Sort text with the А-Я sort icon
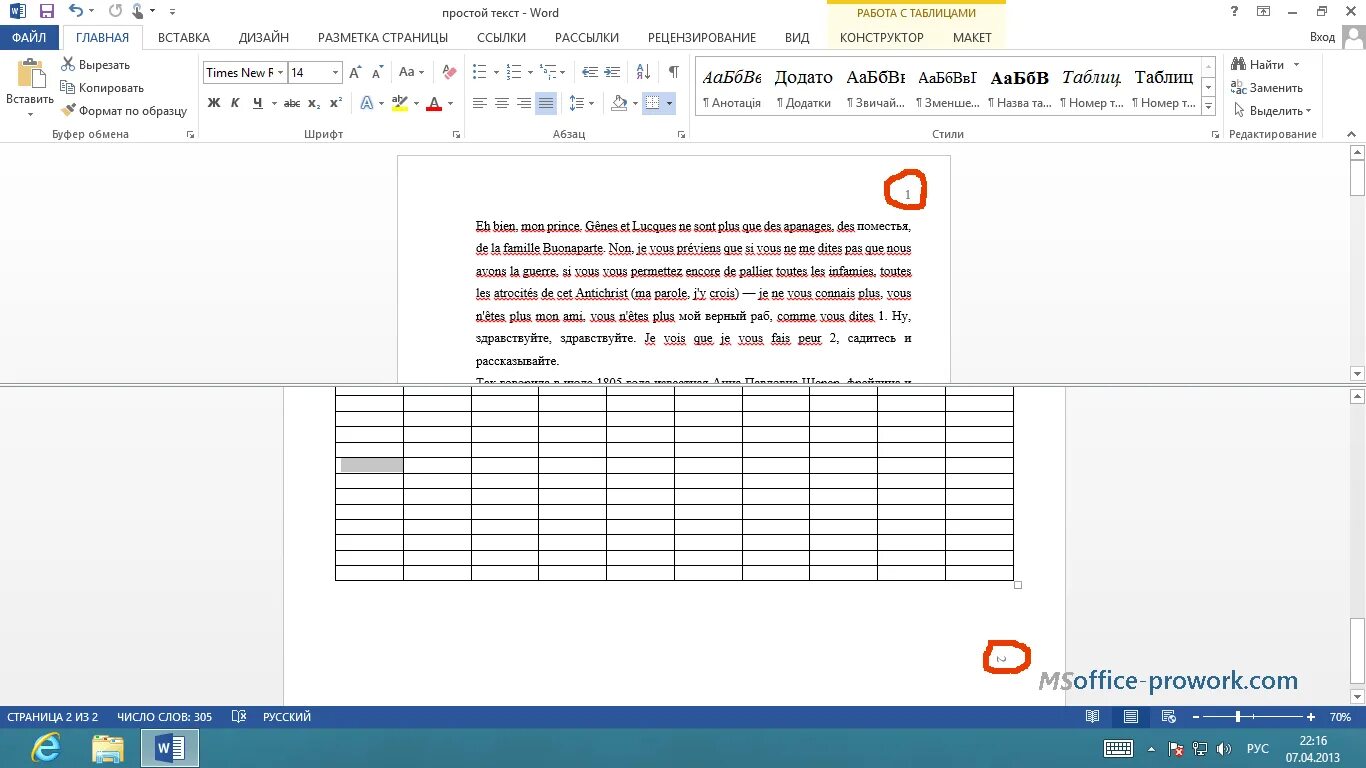Viewport: 1366px width, 768px height. [x=643, y=73]
